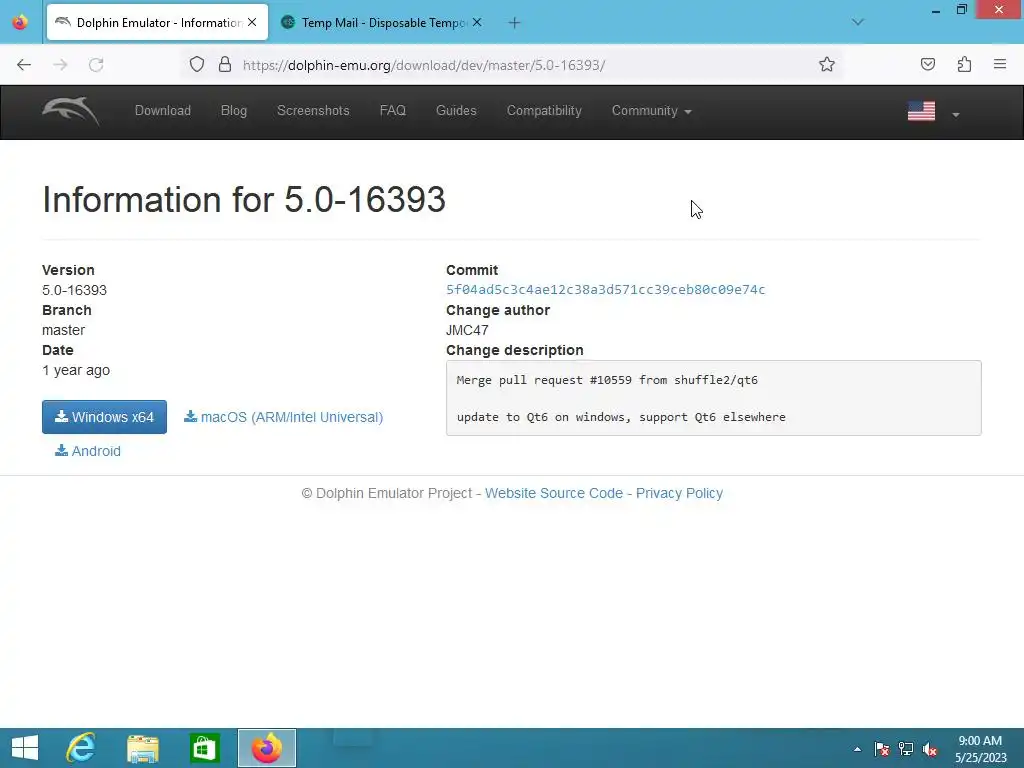
Task: Open the list all tabs chevron
Action: coord(858,22)
